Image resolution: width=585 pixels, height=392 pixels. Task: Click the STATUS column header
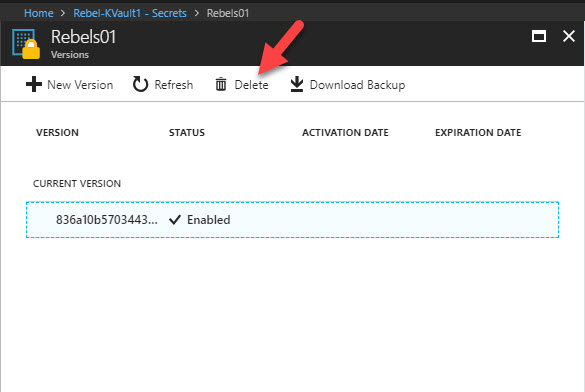coord(187,133)
